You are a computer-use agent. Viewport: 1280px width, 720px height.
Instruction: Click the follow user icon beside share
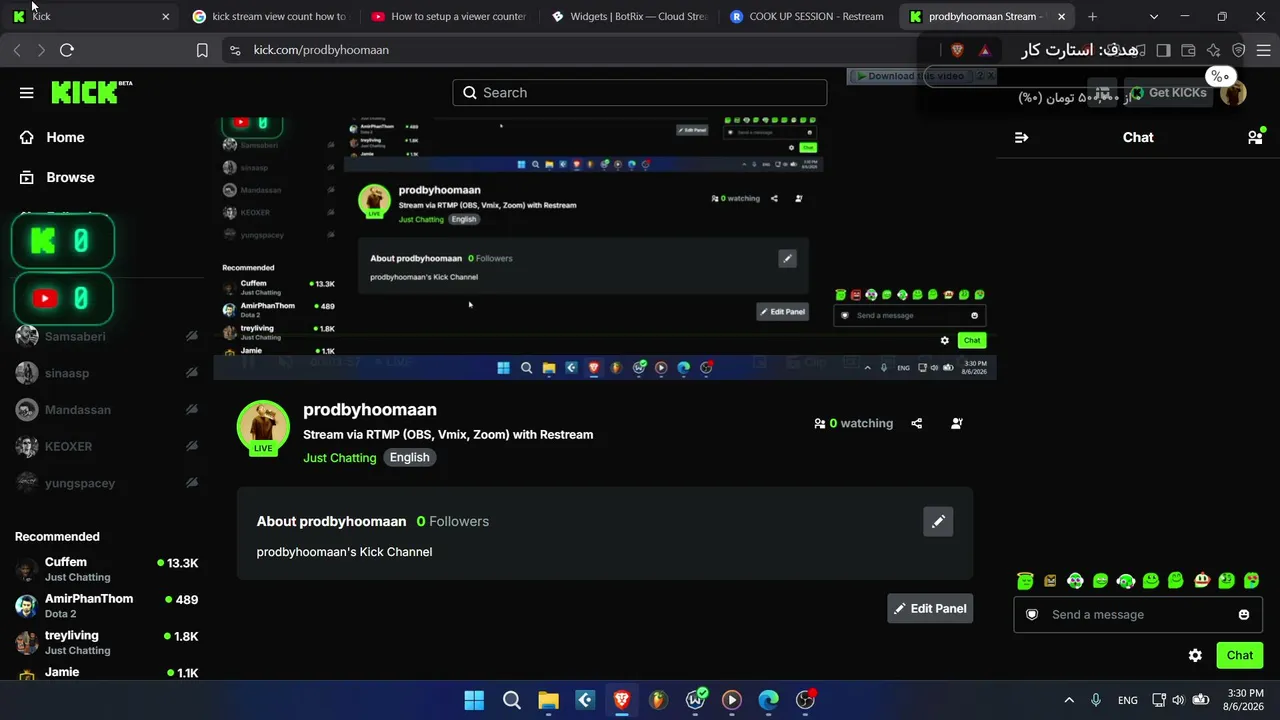[x=957, y=424]
